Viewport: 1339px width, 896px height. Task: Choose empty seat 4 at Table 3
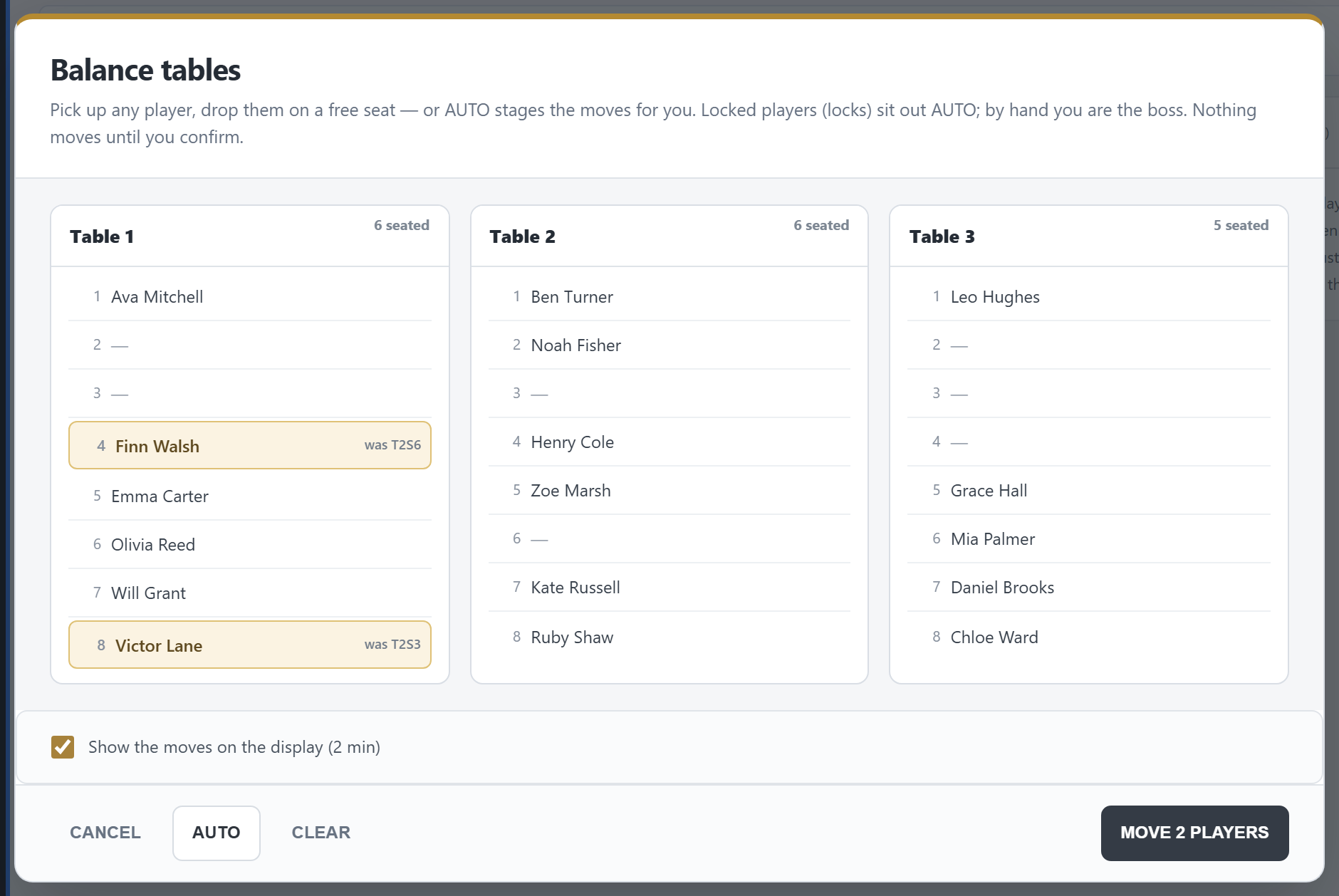point(1089,442)
